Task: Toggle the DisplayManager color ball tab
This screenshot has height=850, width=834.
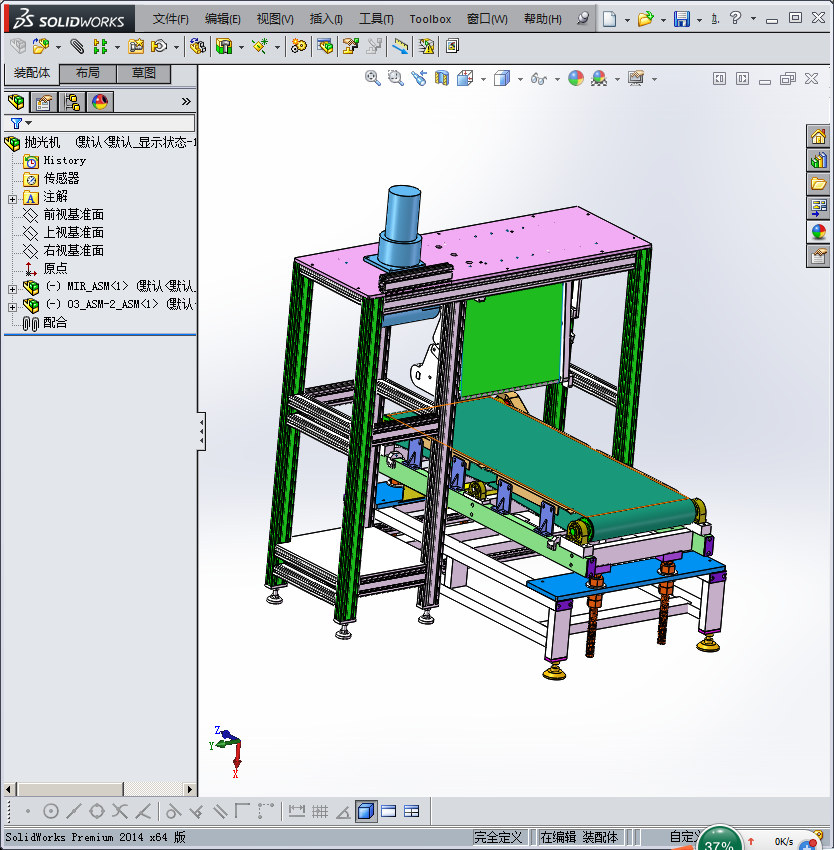Action: tap(100, 101)
